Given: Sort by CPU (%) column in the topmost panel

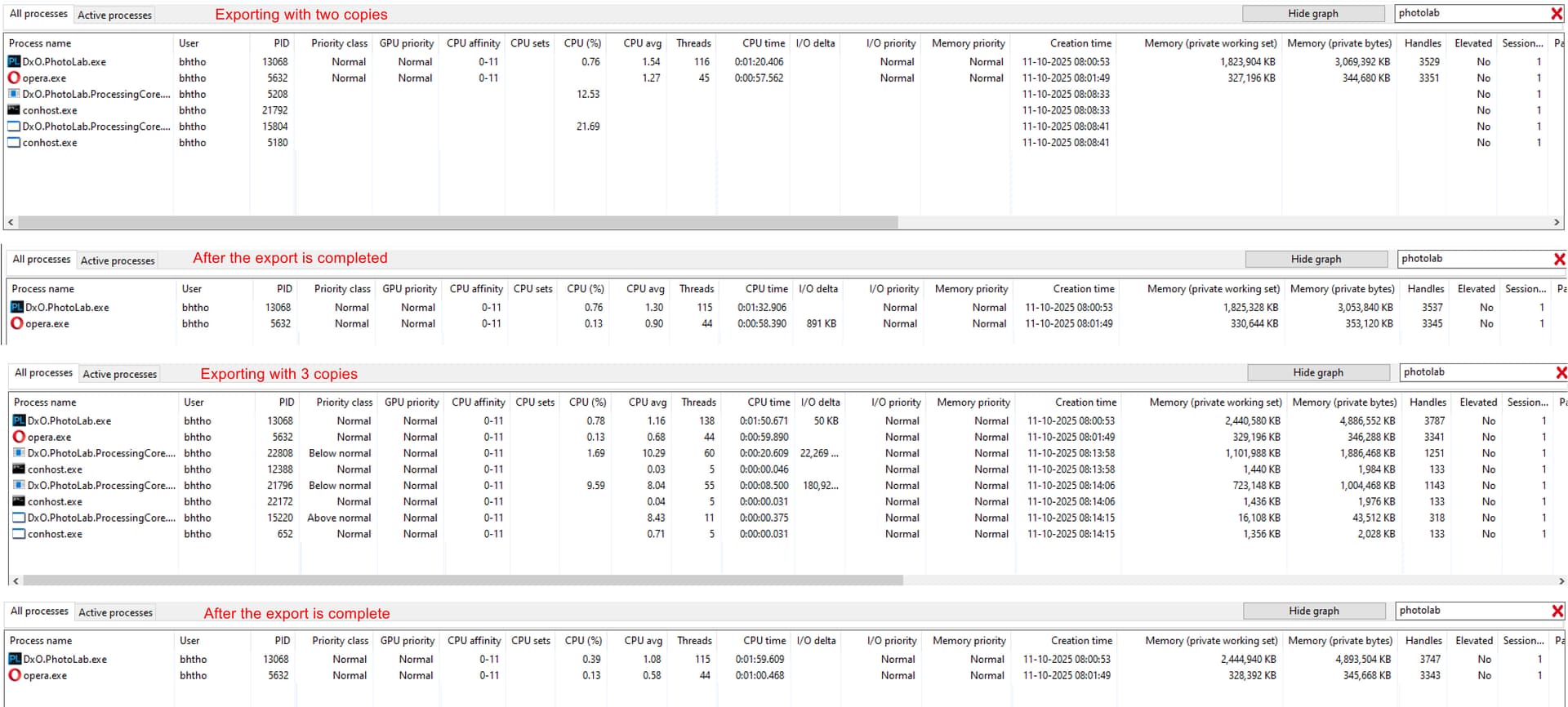Looking at the screenshot, I should click(582, 43).
